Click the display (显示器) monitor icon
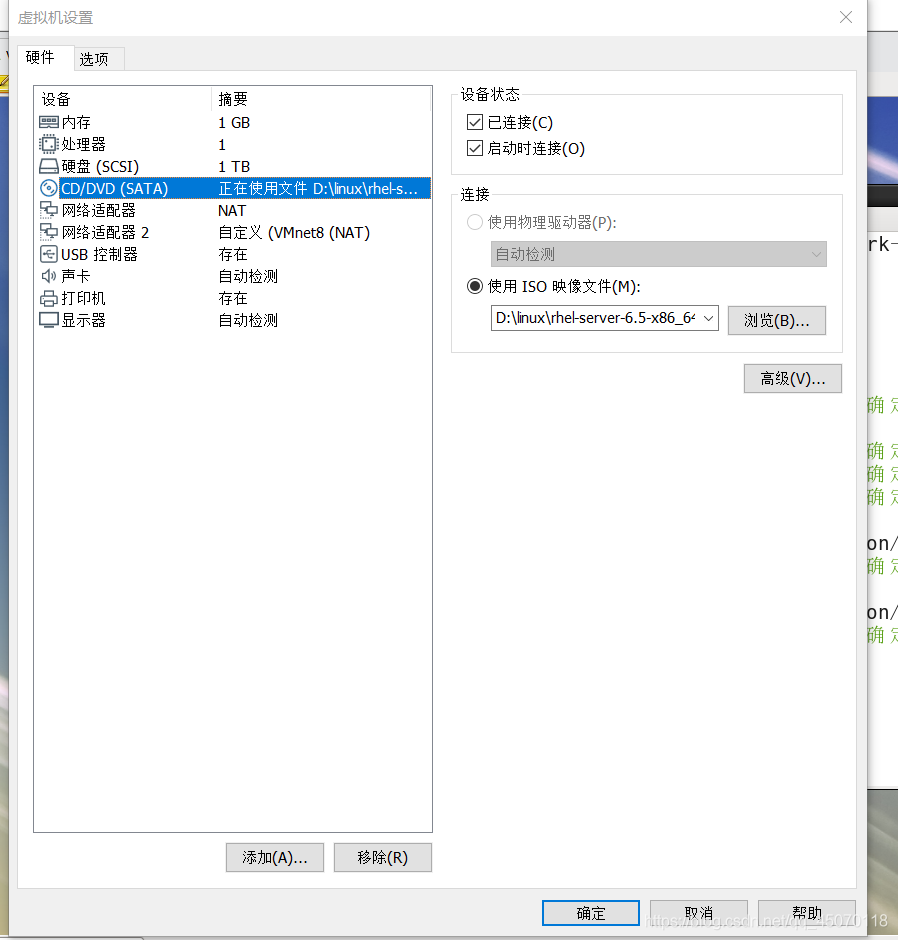Screen dimensions: 898x940 coord(49,320)
